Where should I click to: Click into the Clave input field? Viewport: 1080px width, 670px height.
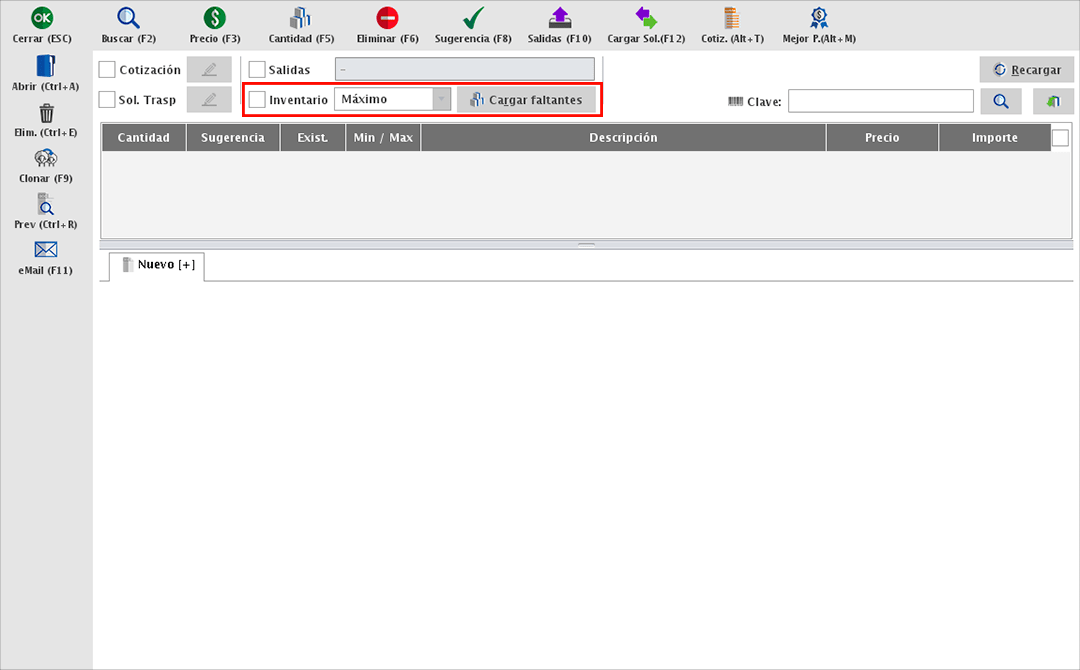click(x=880, y=101)
